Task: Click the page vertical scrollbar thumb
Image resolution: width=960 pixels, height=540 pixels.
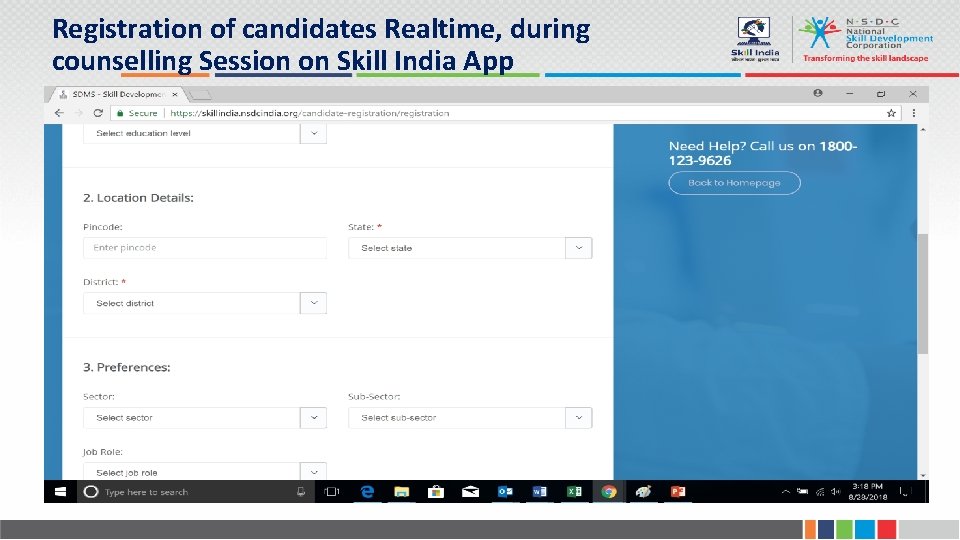Action: (922, 293)
